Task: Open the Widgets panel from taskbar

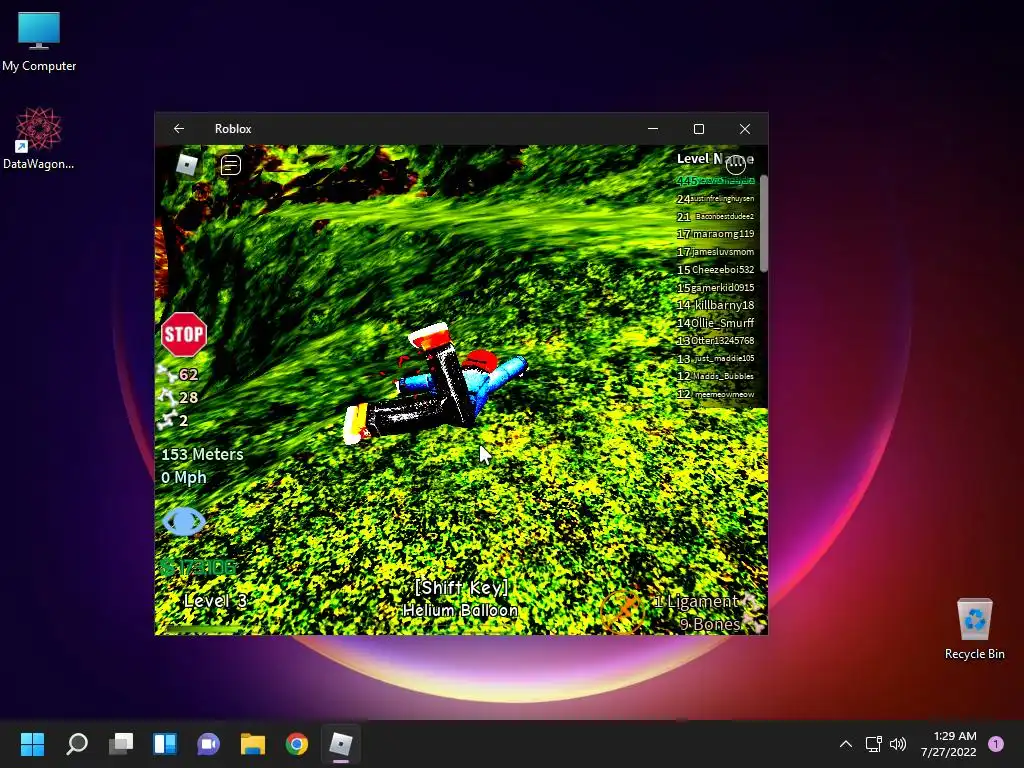Action: pos(165,744)
